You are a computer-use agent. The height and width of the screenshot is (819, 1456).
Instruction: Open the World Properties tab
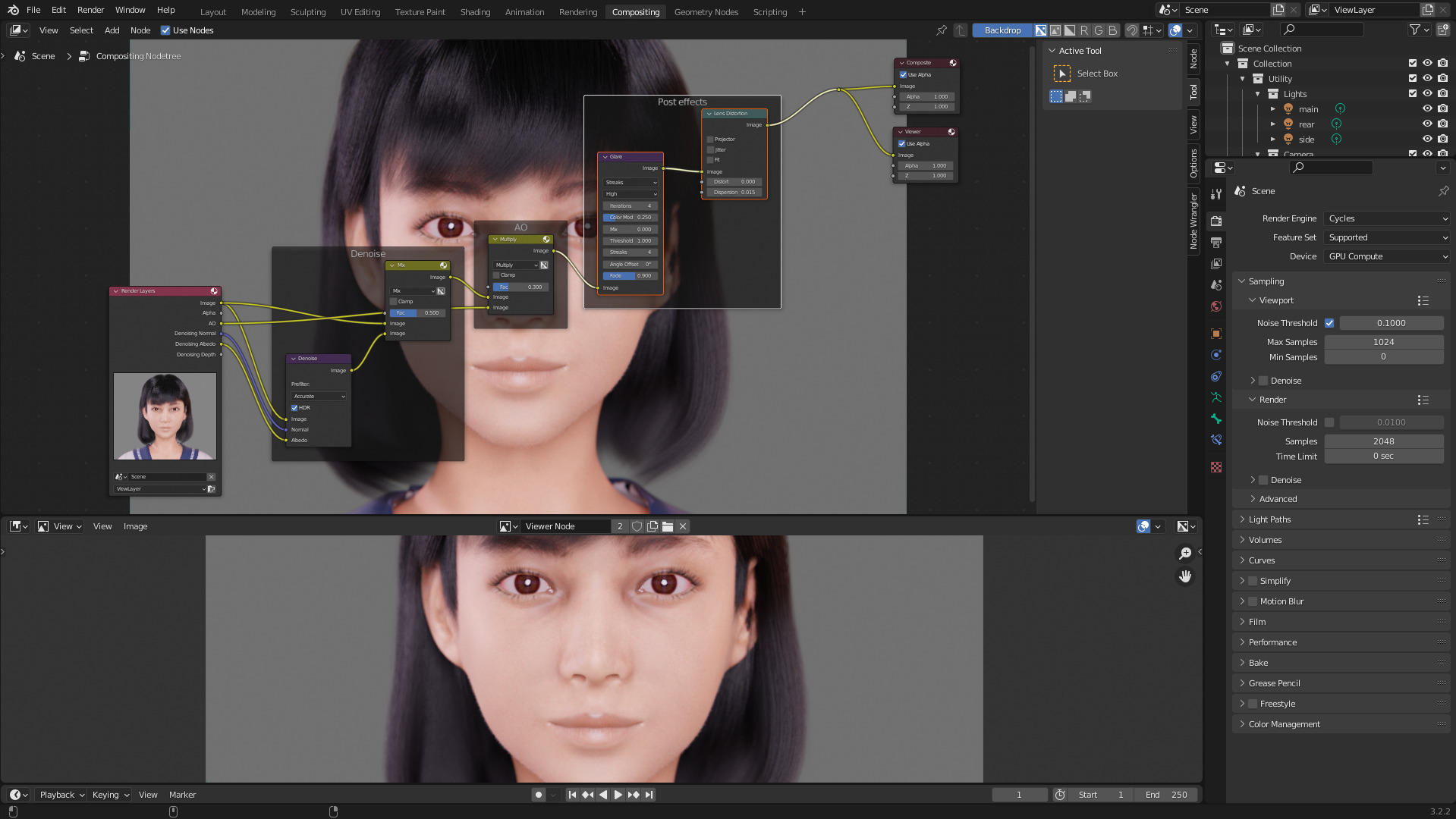1216,306
